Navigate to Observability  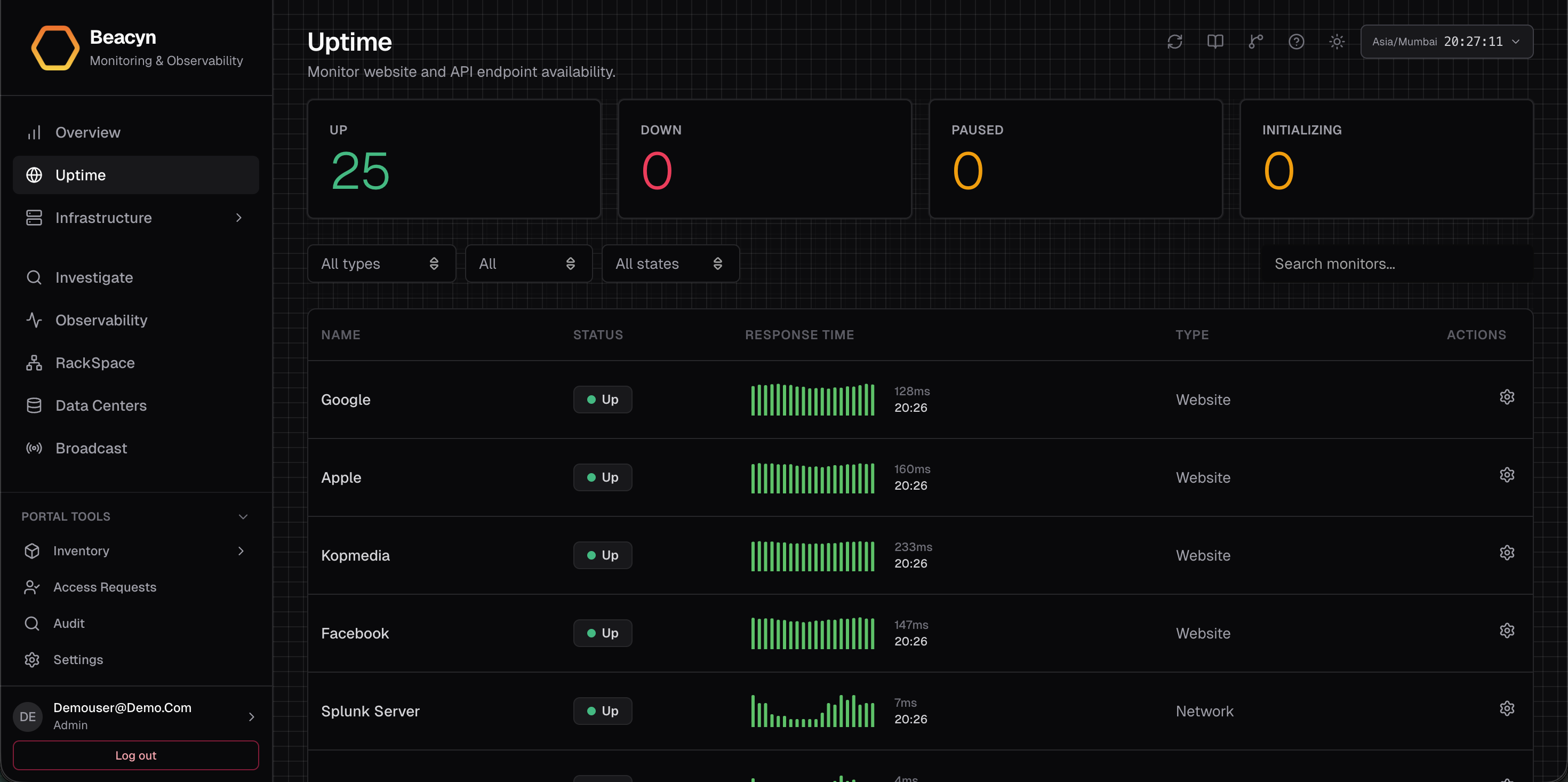click(x=136, y=320)
